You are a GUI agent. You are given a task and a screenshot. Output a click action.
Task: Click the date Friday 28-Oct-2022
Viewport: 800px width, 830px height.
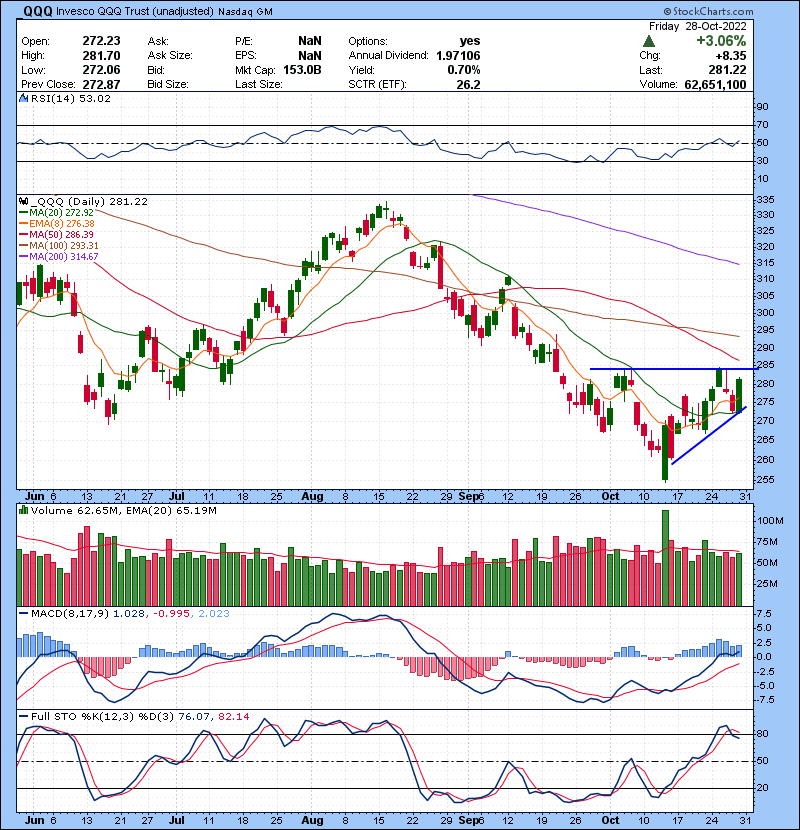[x=698, y=26]
